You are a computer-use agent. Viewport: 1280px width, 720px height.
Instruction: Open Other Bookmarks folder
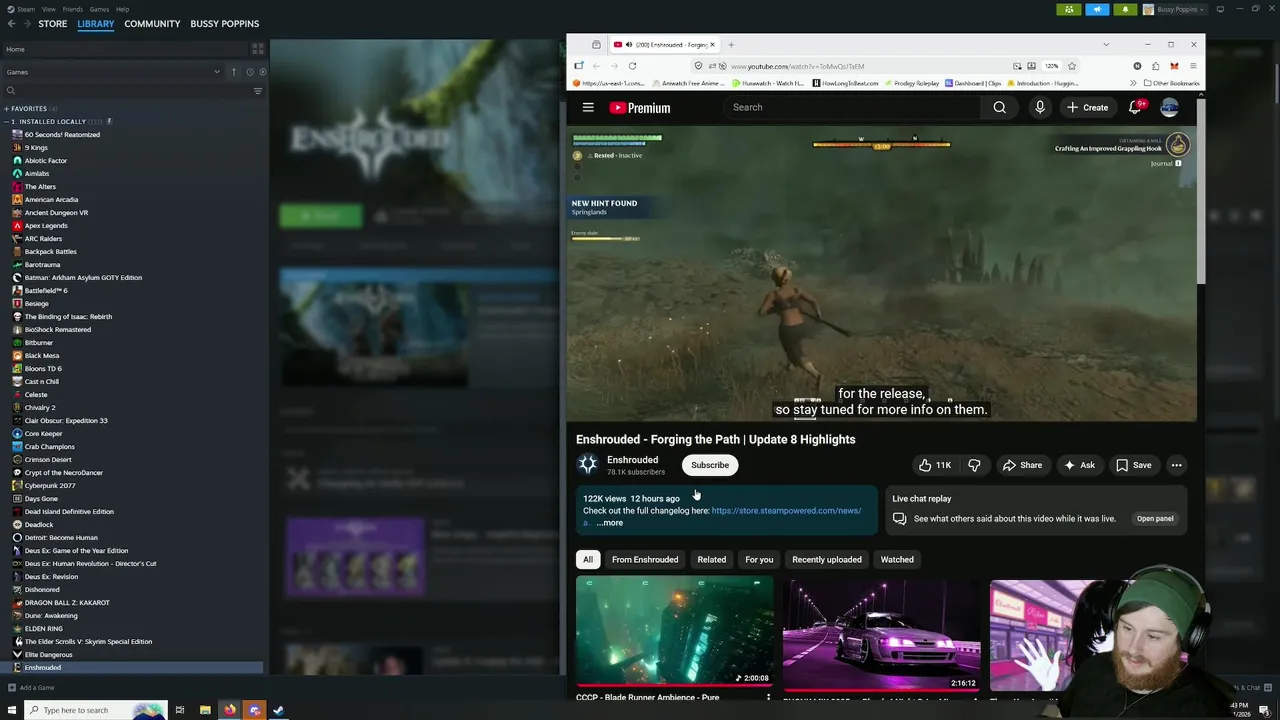pyautogui.click(x=1171, y=83)
